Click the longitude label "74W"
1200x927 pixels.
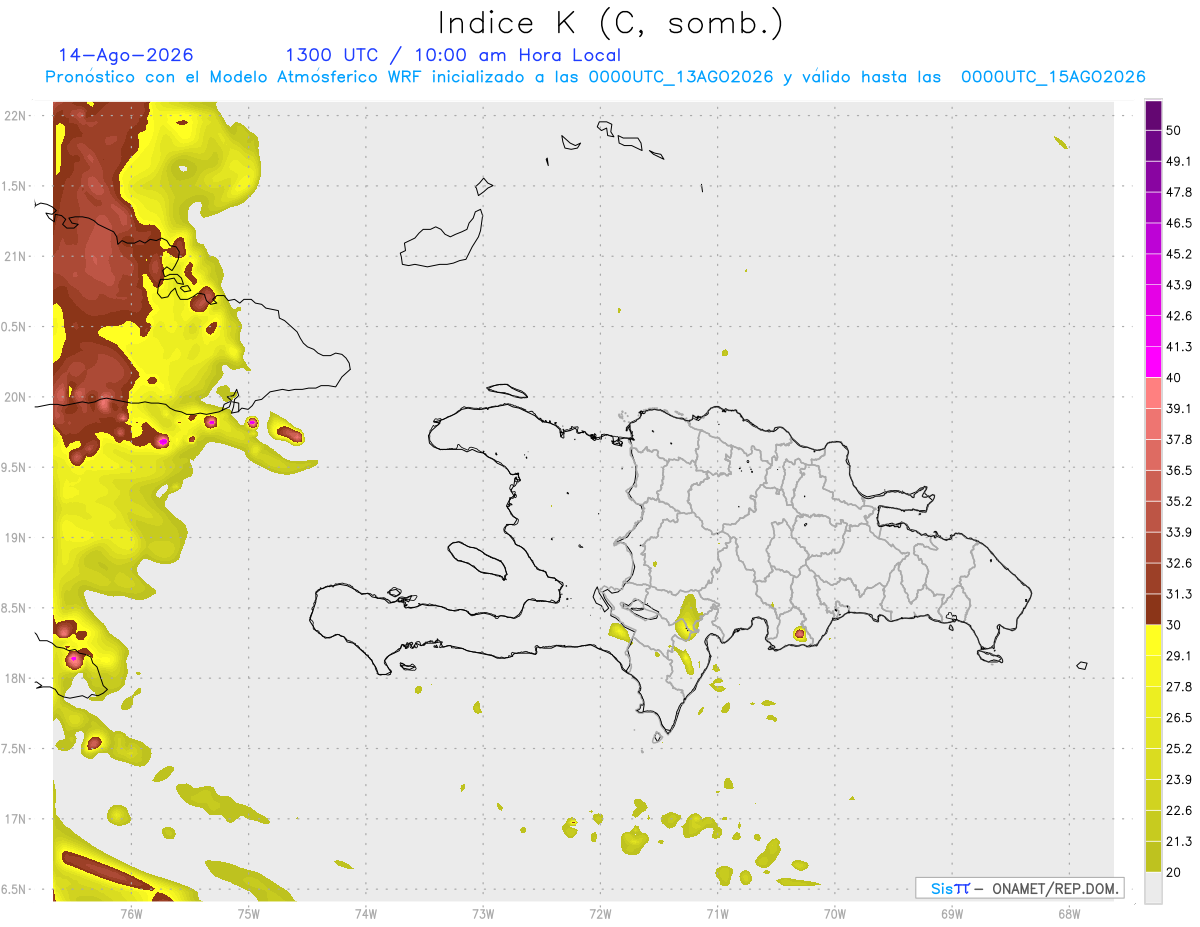pyautogui.click(x=366, y=913)
